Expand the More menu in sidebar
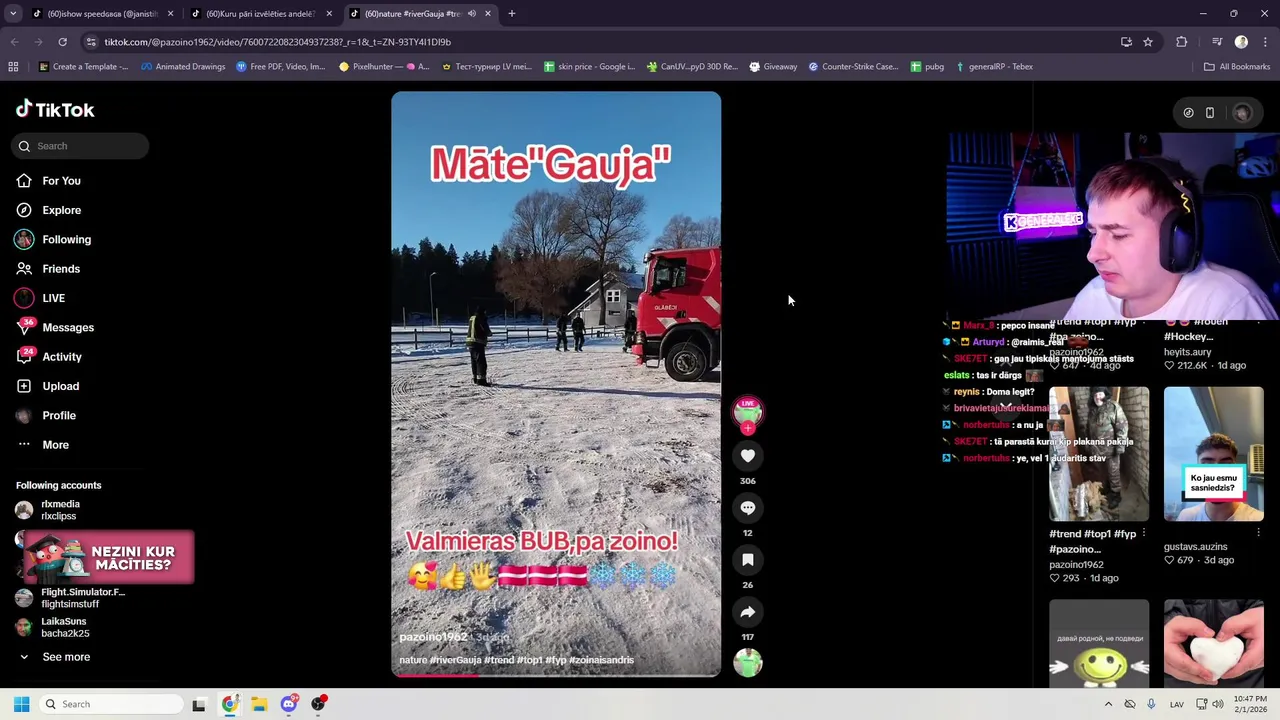 point(55,445)
